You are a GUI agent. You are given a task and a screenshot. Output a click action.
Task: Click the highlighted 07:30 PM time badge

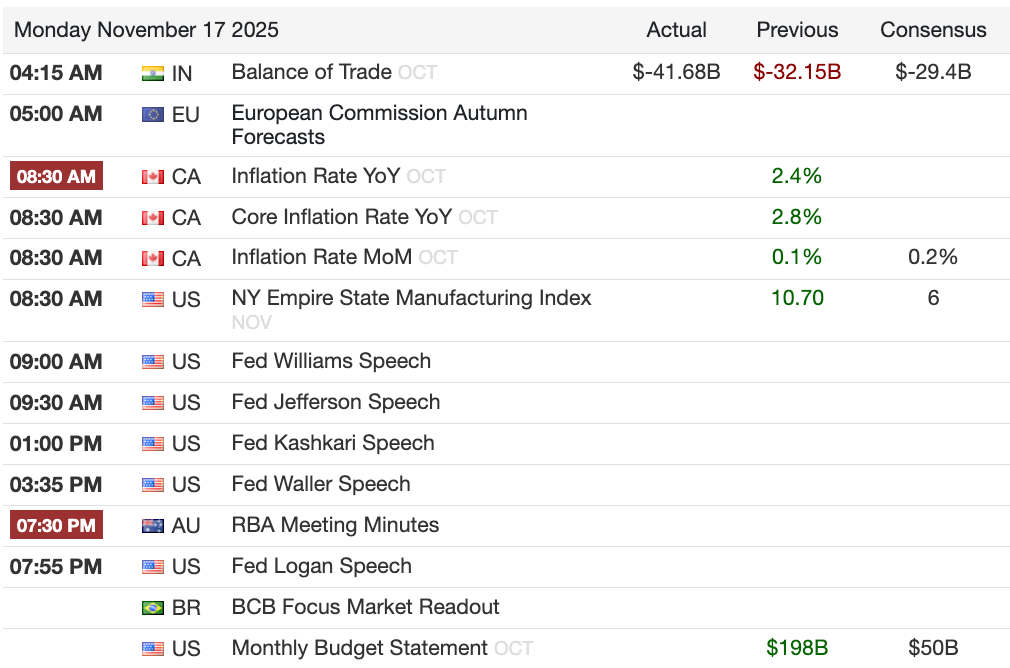point(57,525)
